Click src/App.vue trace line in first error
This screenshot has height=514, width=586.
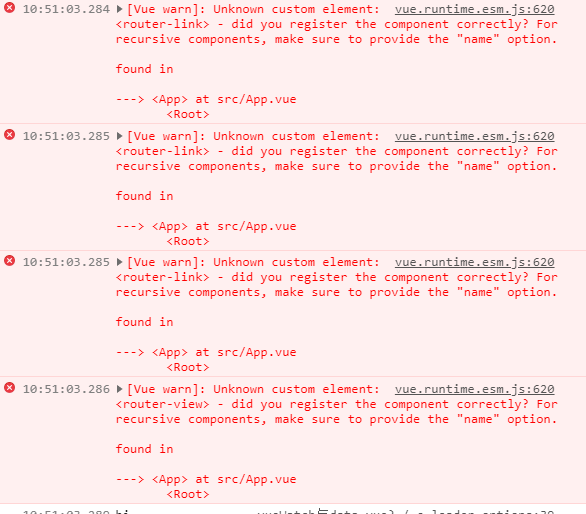click(x=206, y=99)
